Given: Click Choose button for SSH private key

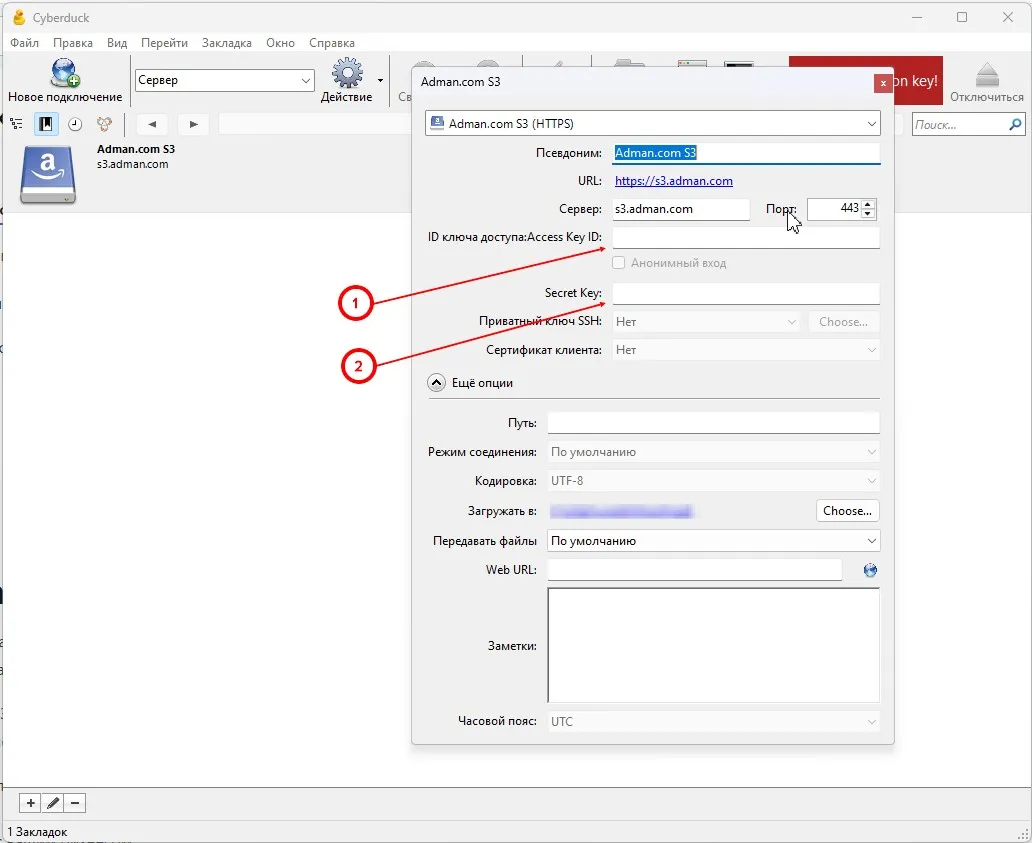Looking at the screenshot, I should click(x=843, y=322).
